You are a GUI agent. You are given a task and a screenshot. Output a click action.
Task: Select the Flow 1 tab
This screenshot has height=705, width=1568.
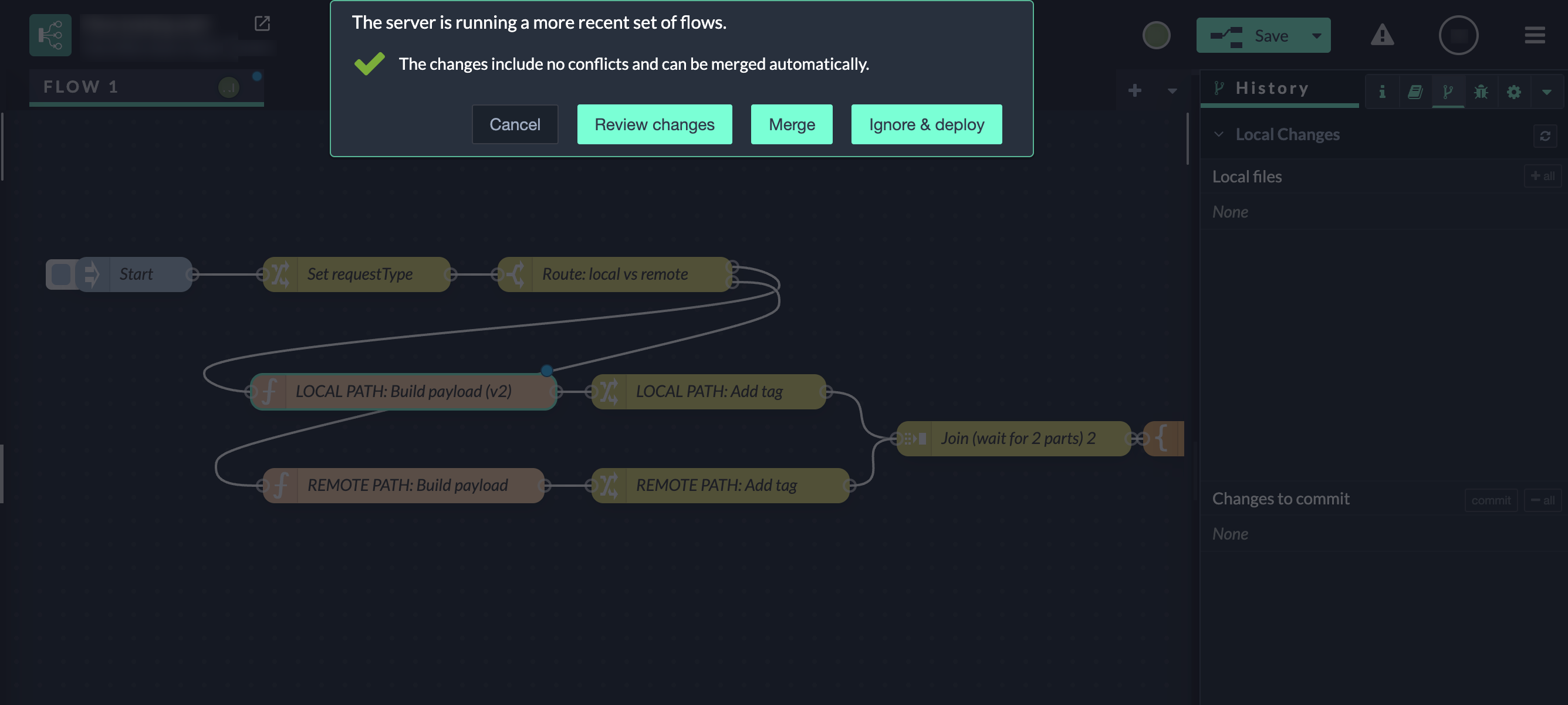pos(81,87)
